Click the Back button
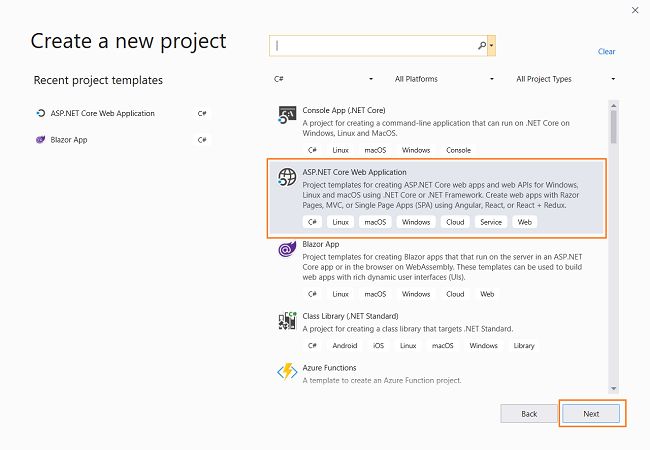Viewport: 650px width, 450px height. tap(529, 414)
